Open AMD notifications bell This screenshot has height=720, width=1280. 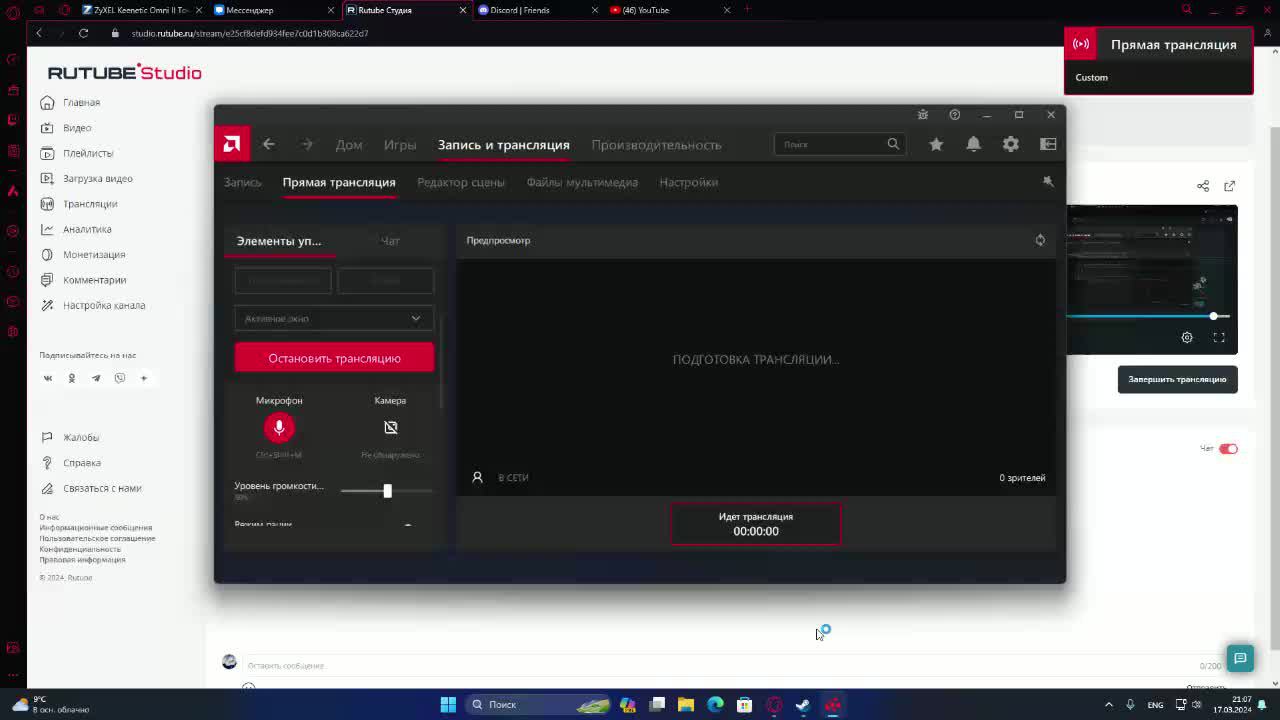pos(973,144)
